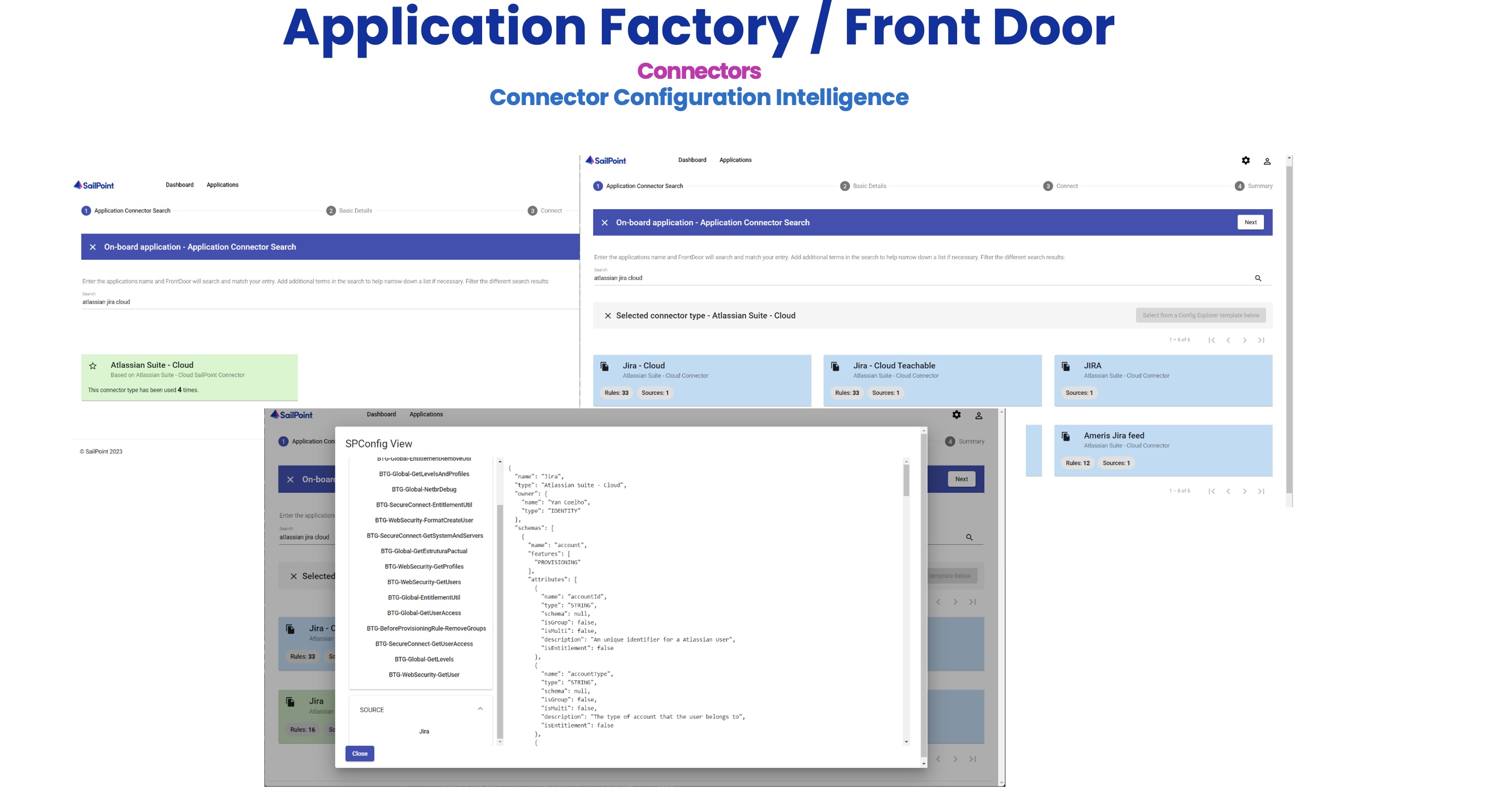This screenshot has width=1512, height=796.
Task: Open Dashboard menu in the left SailPoint window
Action: (179, 185)
